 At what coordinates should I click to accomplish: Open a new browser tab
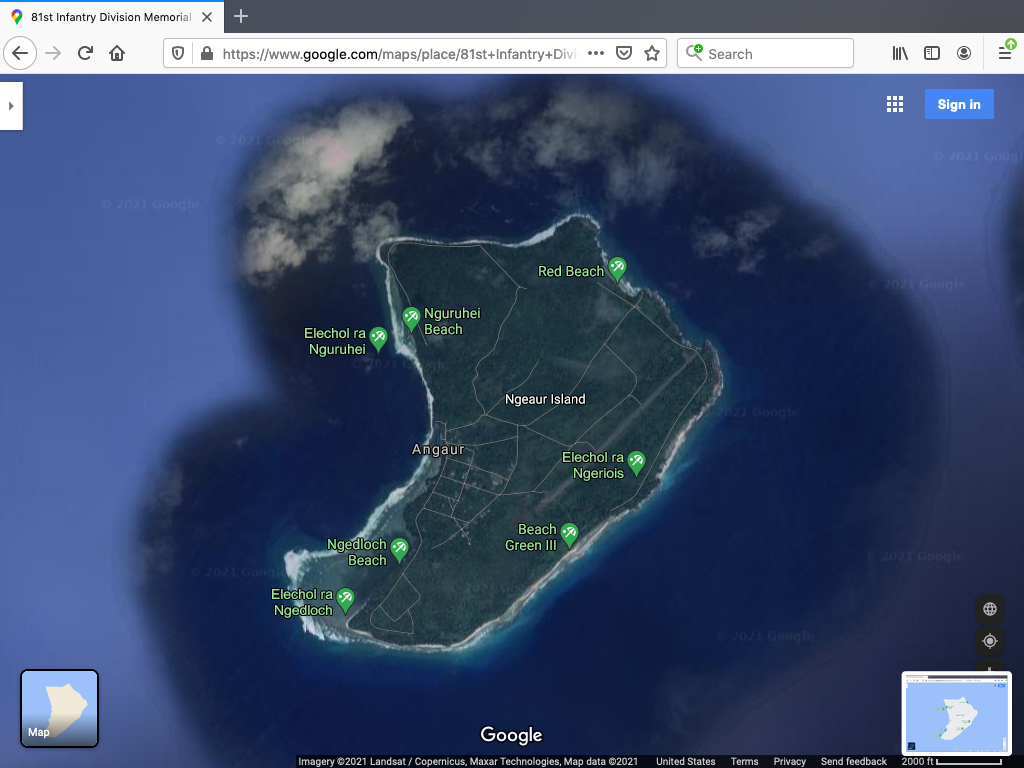tap(241, 16)
